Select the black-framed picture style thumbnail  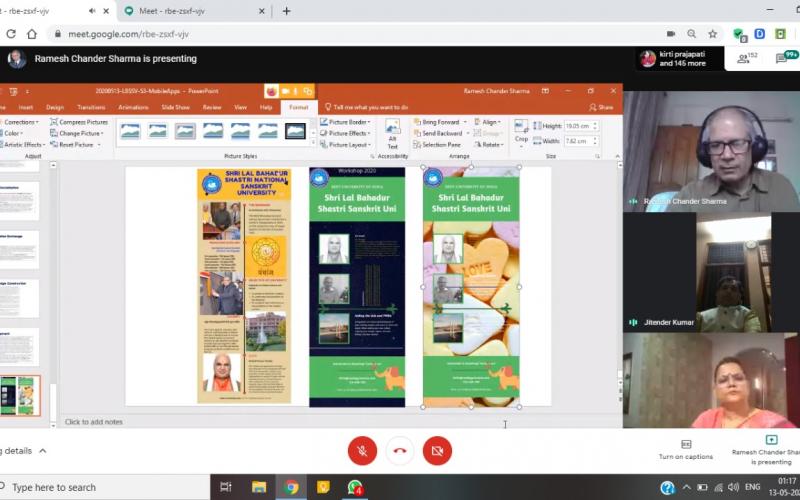[295, 131]
